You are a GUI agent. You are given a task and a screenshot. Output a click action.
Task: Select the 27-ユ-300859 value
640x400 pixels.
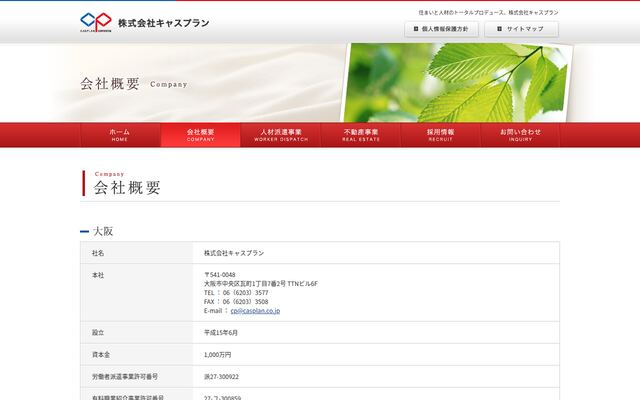222,398
